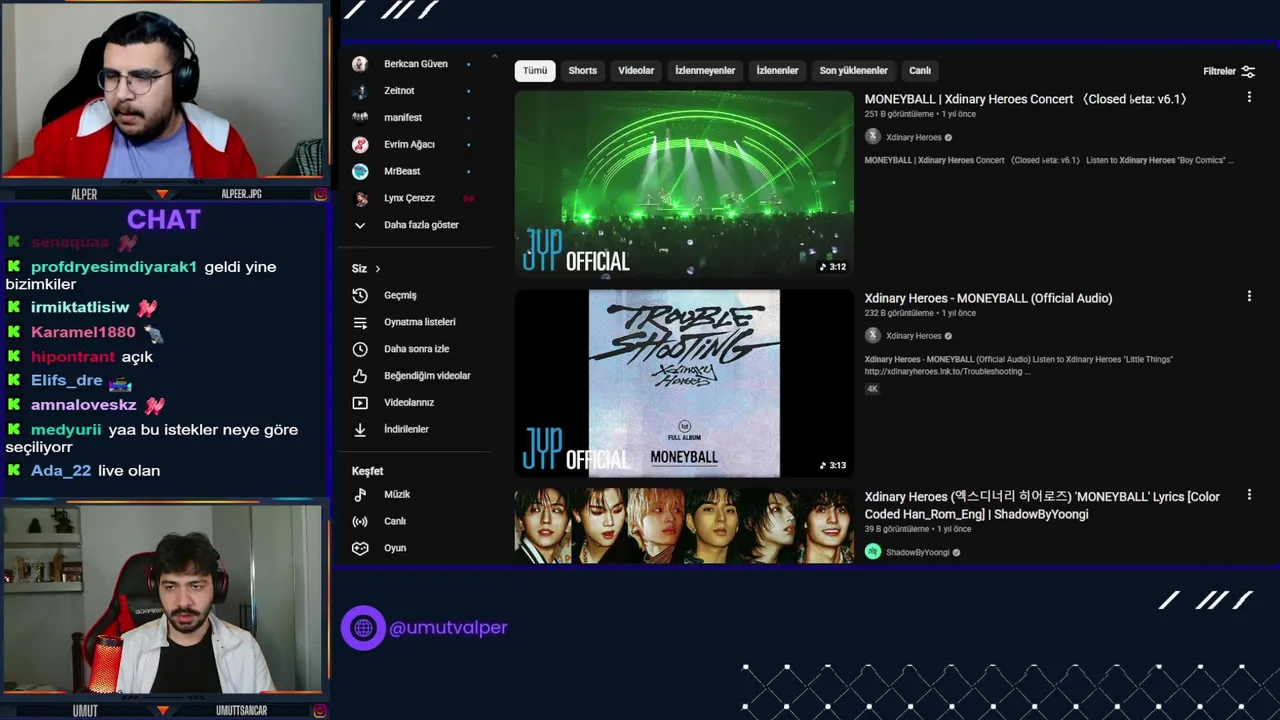This screenshot has height=720, width=1280.
Task: Click the 3:13 duration badge
Action: (x=832, y=465)
